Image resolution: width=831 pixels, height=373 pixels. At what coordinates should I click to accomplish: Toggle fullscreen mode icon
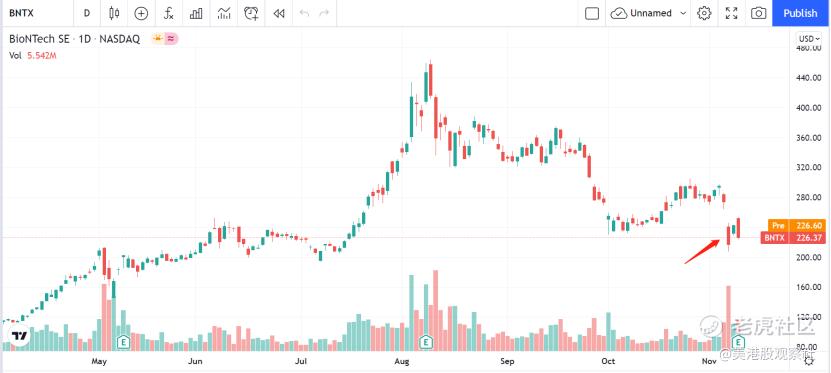pos(731,13)
